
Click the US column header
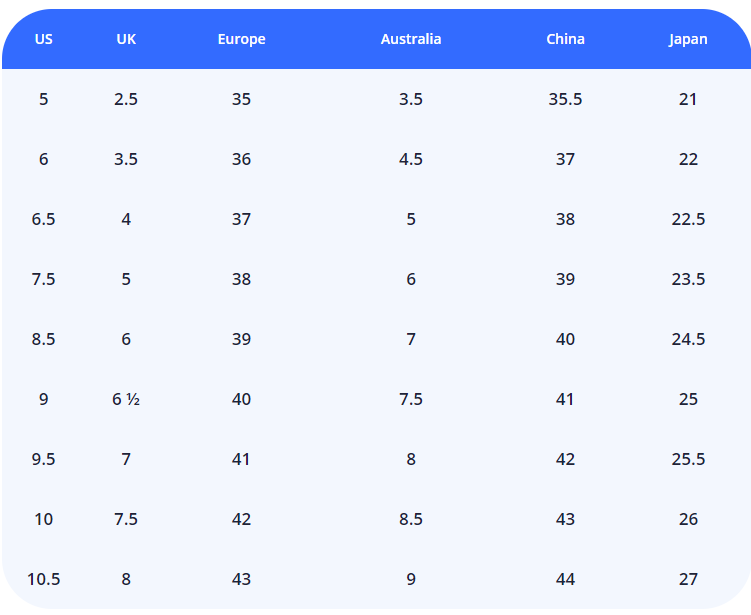(43, 39)
